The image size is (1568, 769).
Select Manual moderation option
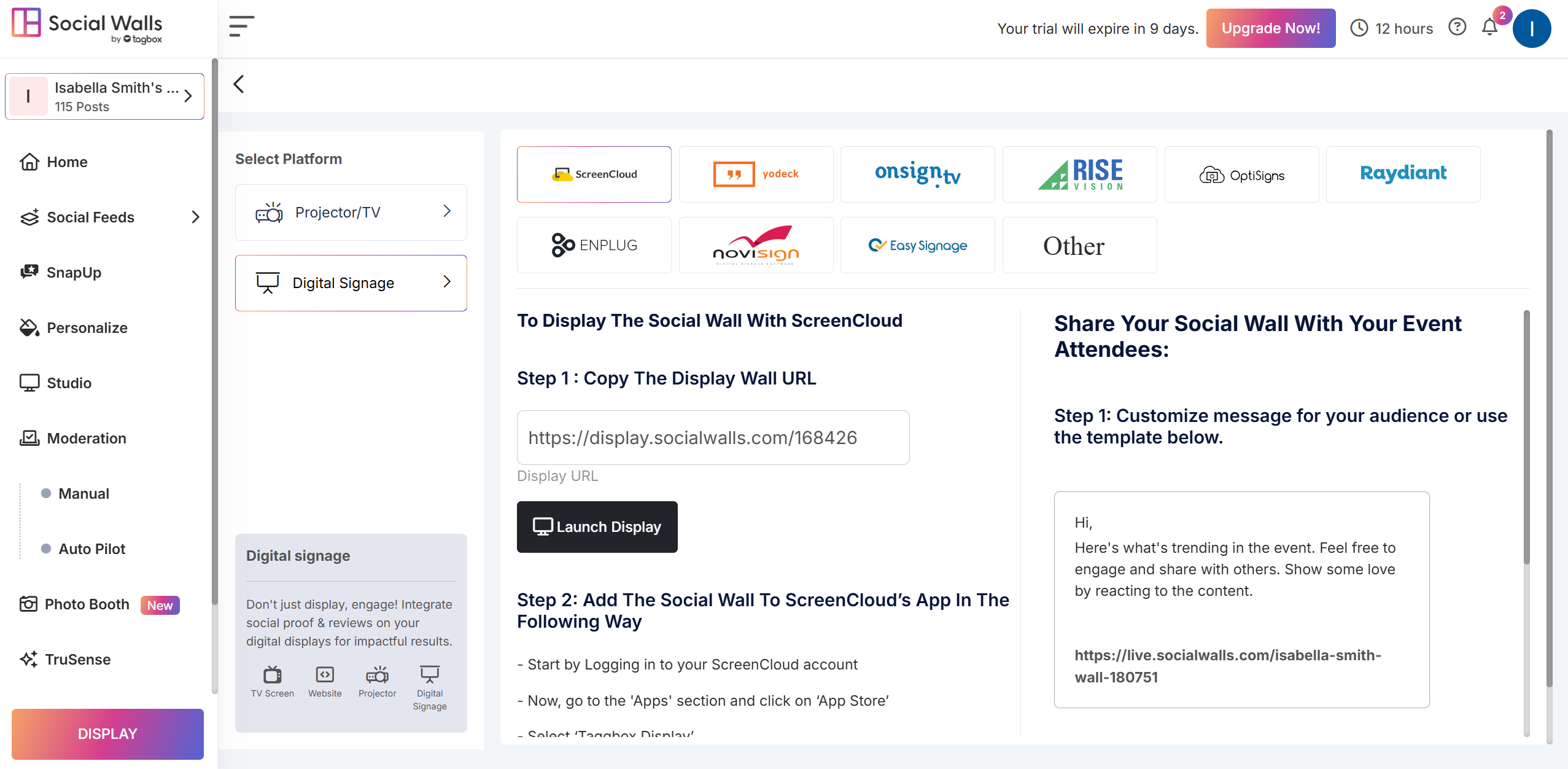pyautogui.click(x=83, y=493)
